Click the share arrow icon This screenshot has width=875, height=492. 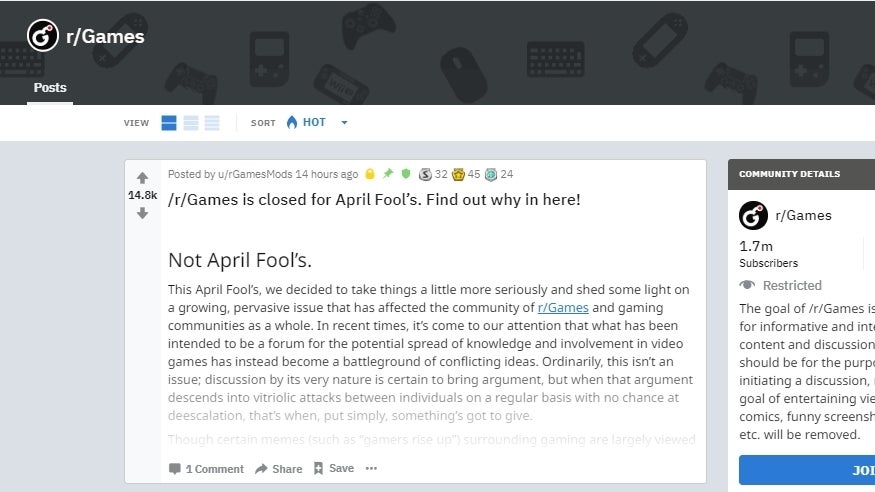pyautogui.click(x=261, y=469)
